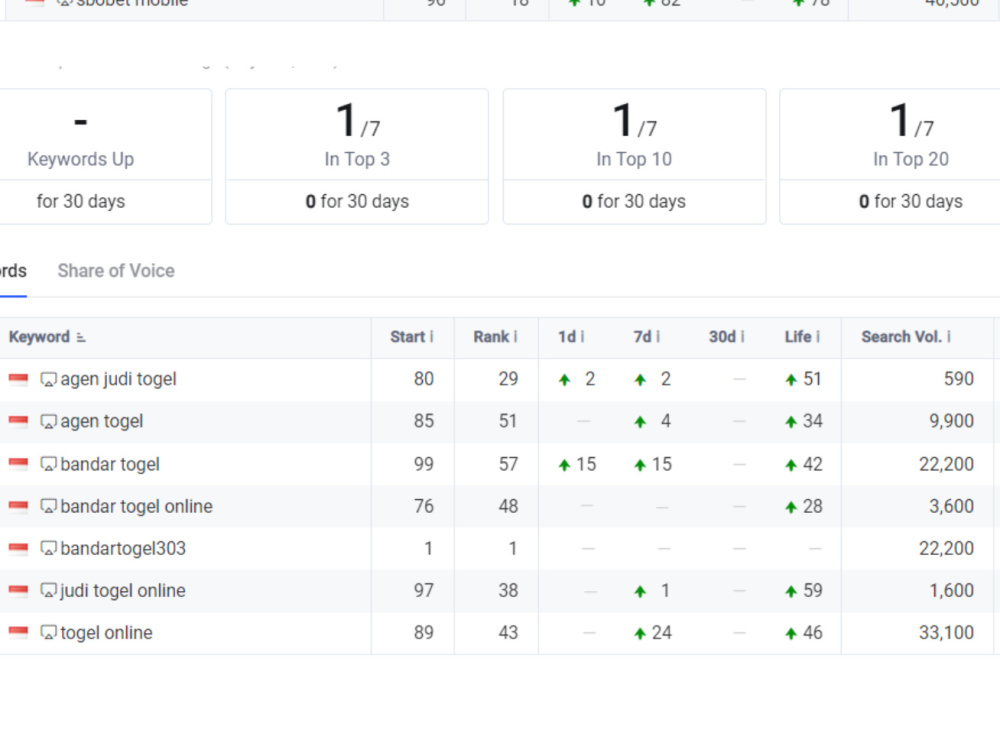Click search volume 9,900 value

click(952, 421)
